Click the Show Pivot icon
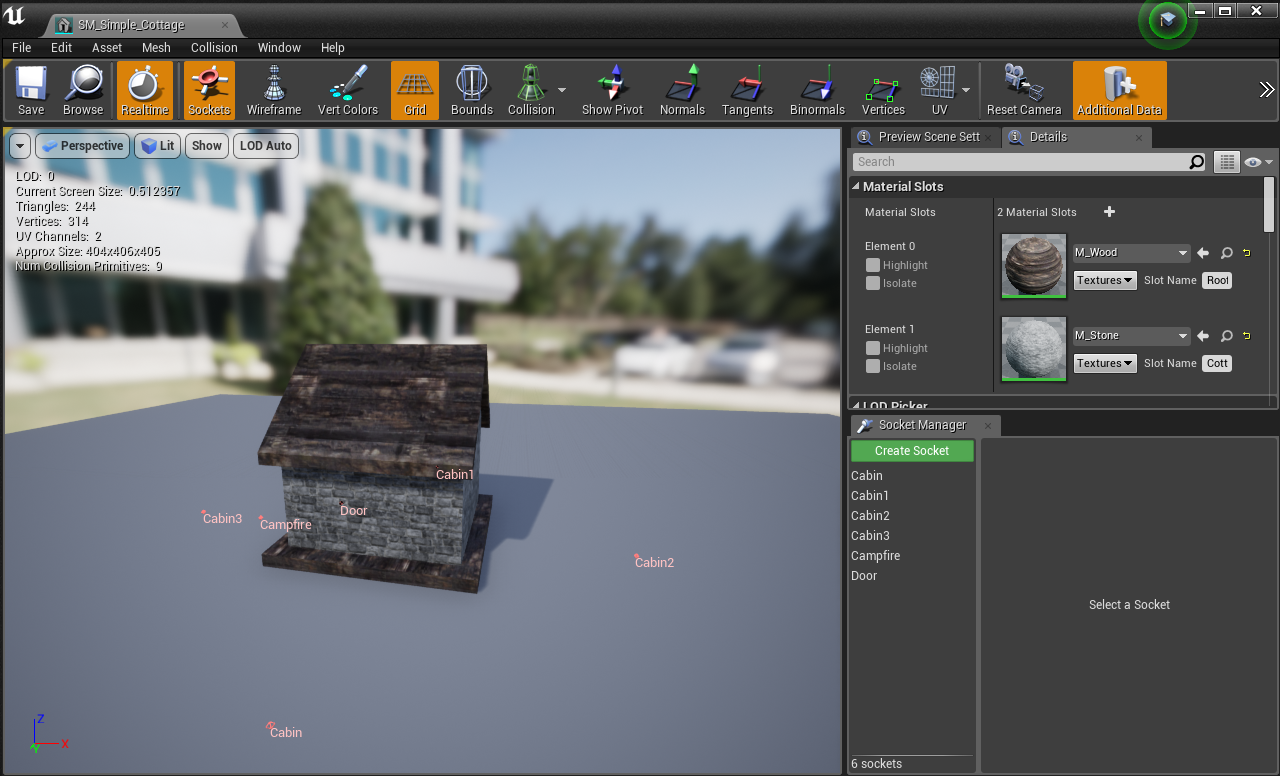The width and height of the screenshot is (1280, 776). [612, 90]
